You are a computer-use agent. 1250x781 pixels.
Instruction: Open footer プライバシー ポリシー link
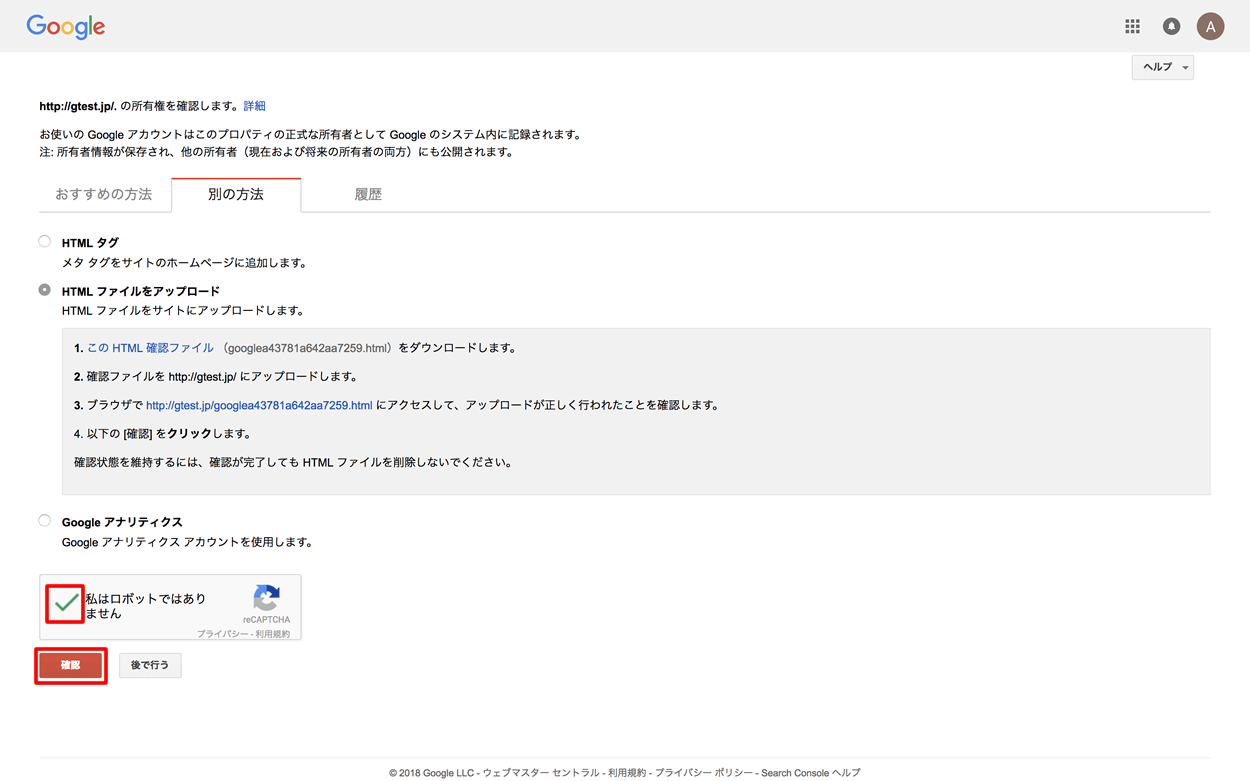pos(704,773)
